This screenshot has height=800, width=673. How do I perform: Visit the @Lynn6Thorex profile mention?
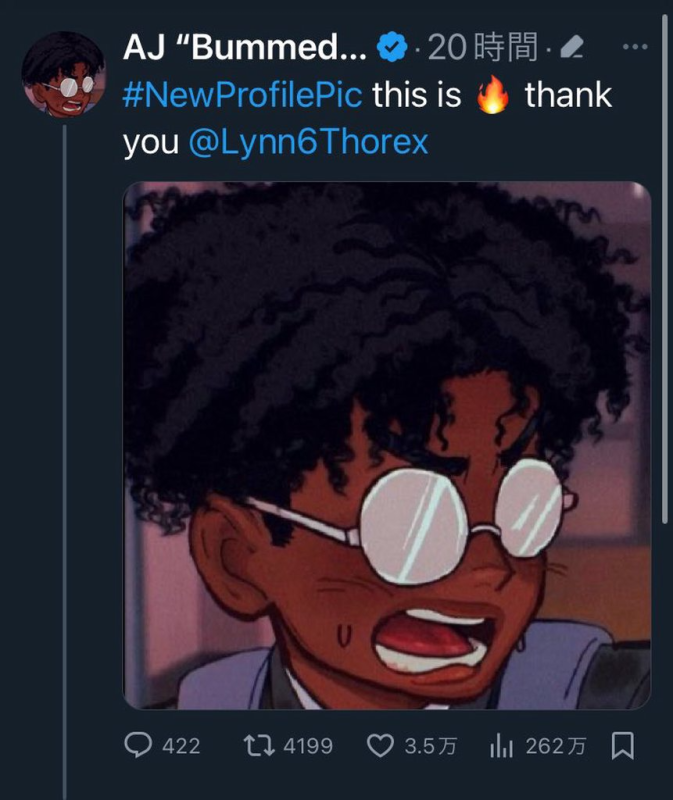(x=308, y=142)
